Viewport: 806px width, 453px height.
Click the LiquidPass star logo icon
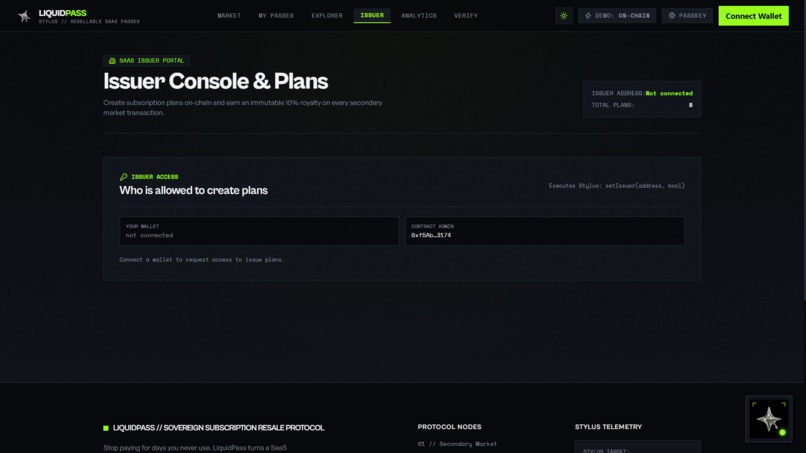pos(24,16)
